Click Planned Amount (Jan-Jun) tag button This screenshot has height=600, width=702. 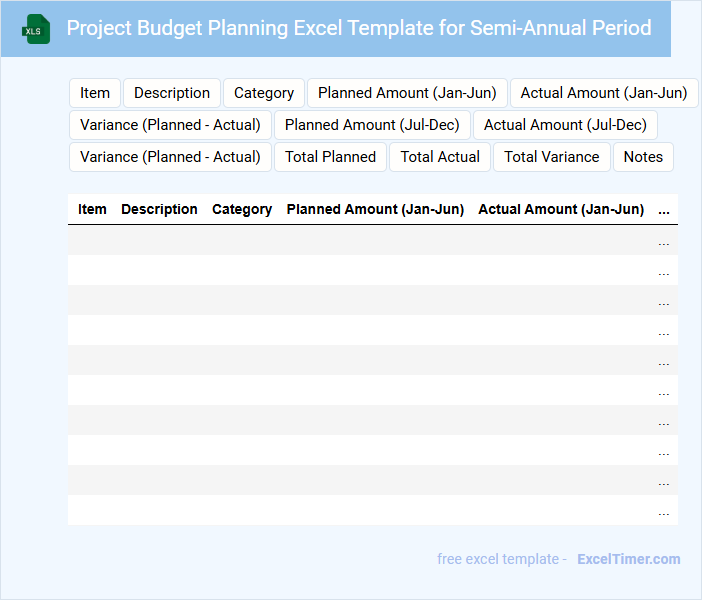407,93
